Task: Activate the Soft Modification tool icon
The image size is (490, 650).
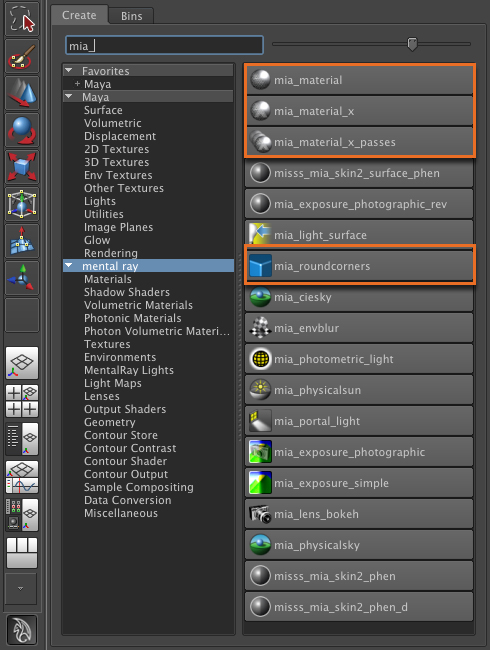Action: click(x=22, y=241)
